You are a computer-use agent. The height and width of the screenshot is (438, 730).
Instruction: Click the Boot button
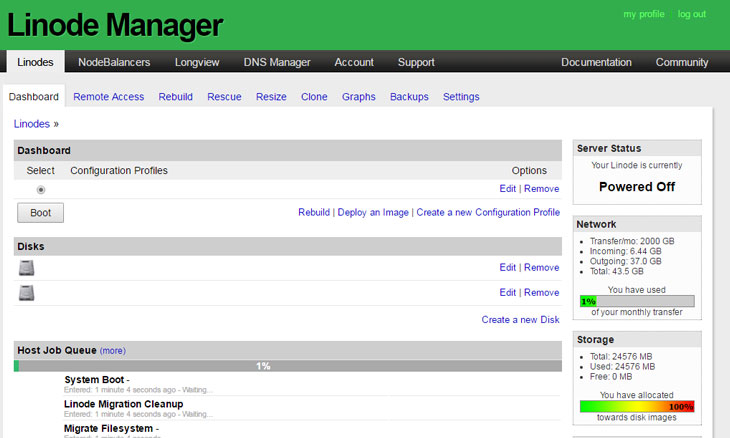tap(41, 213)
